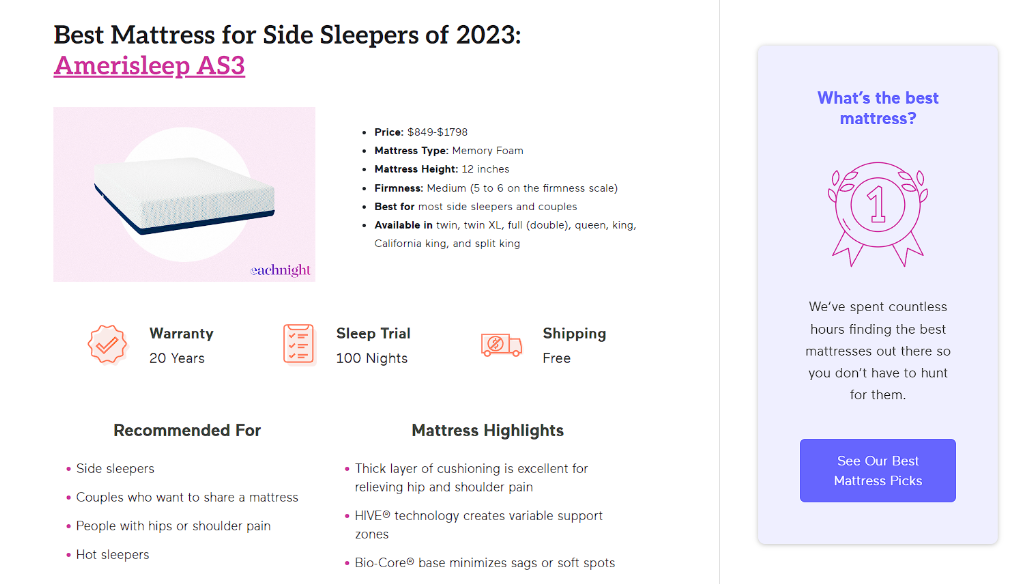Click the Side sleepers bullet item

point(115,468)
